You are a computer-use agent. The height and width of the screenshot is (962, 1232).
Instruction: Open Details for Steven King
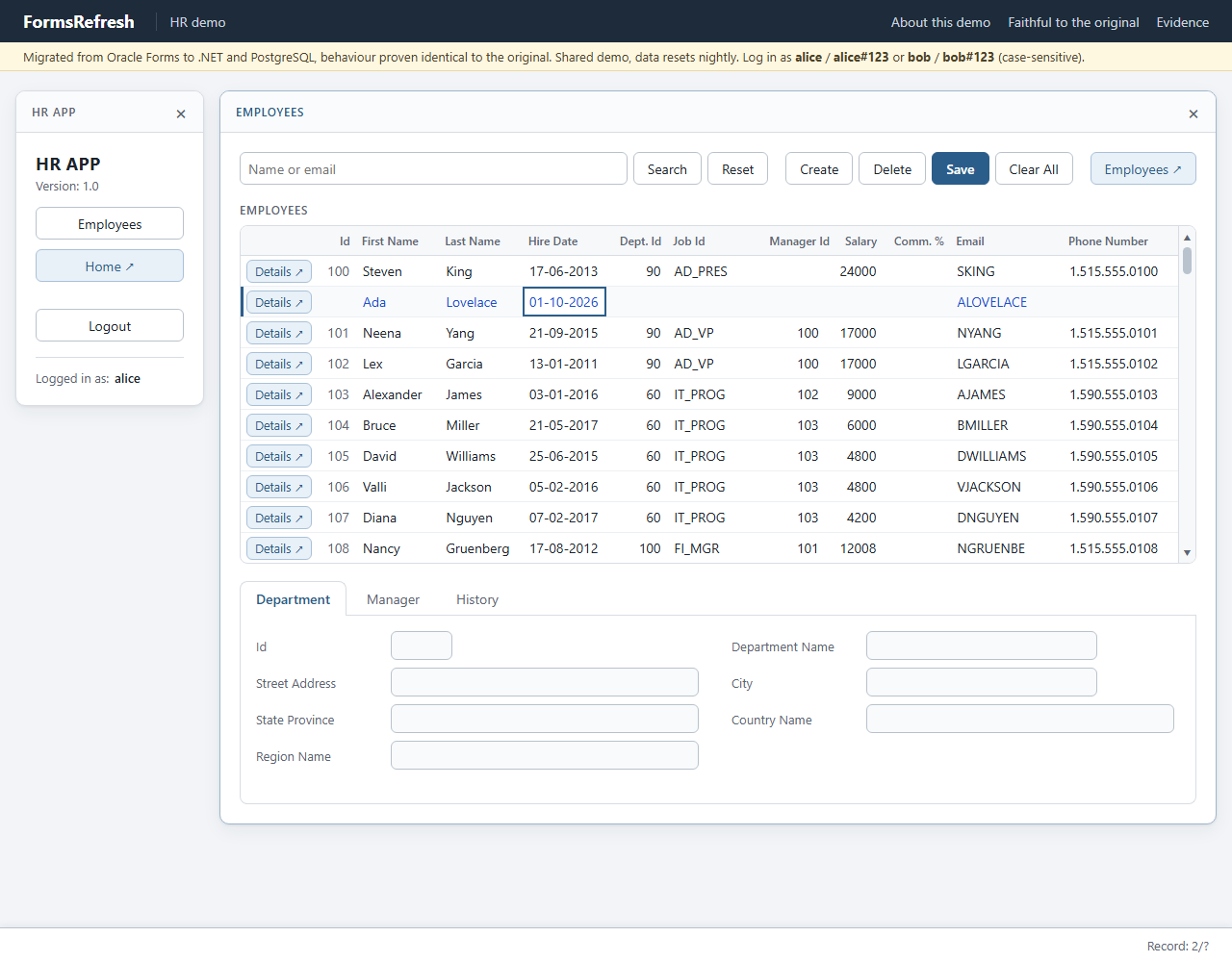(279, 272)
